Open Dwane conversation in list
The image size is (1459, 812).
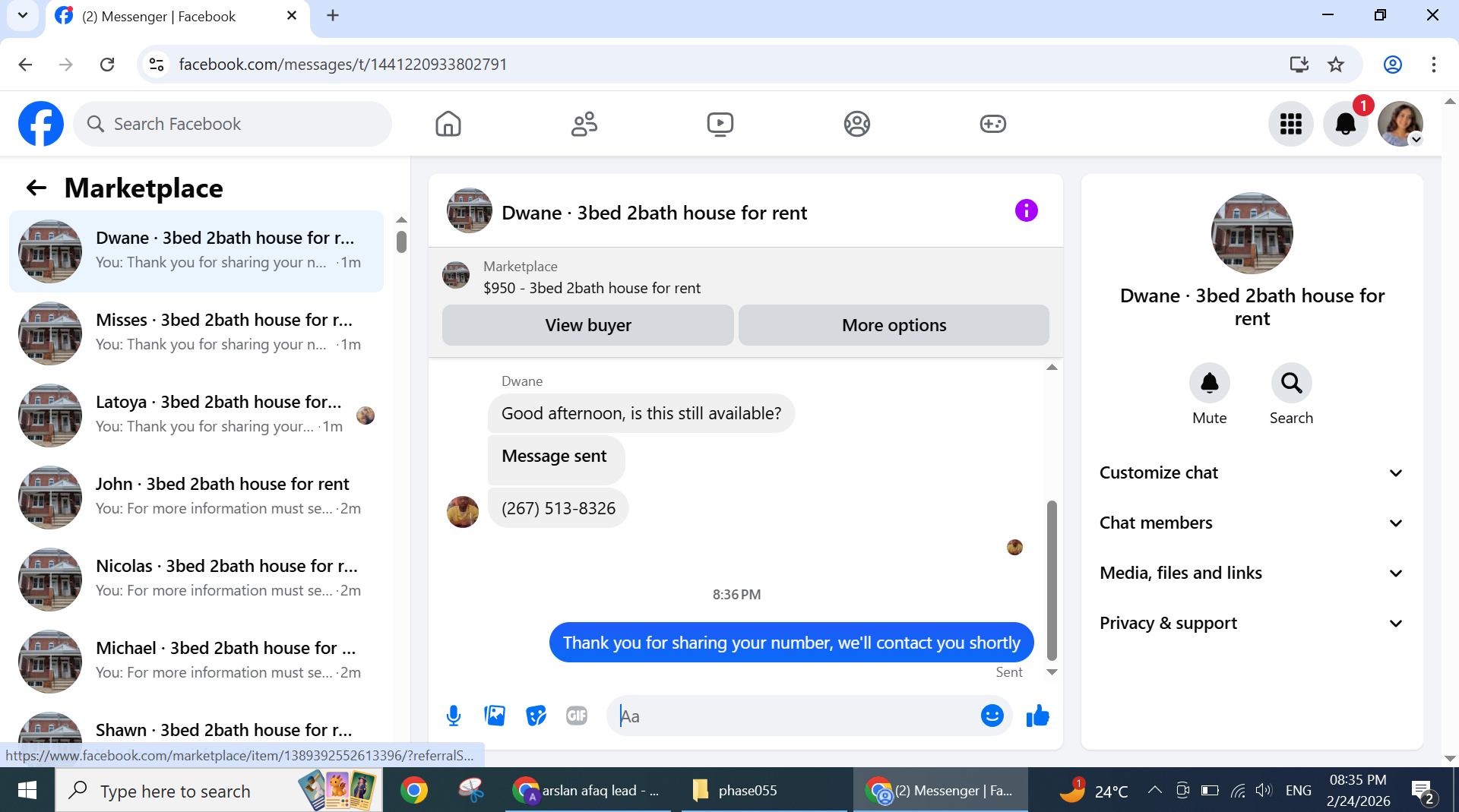pos(197,251)
